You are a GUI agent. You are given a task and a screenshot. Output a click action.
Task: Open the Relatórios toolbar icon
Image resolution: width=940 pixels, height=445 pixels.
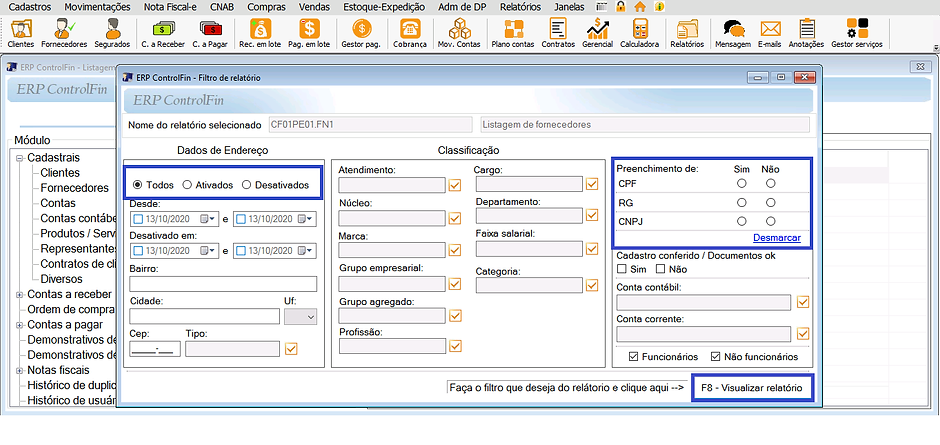point(687,33)
